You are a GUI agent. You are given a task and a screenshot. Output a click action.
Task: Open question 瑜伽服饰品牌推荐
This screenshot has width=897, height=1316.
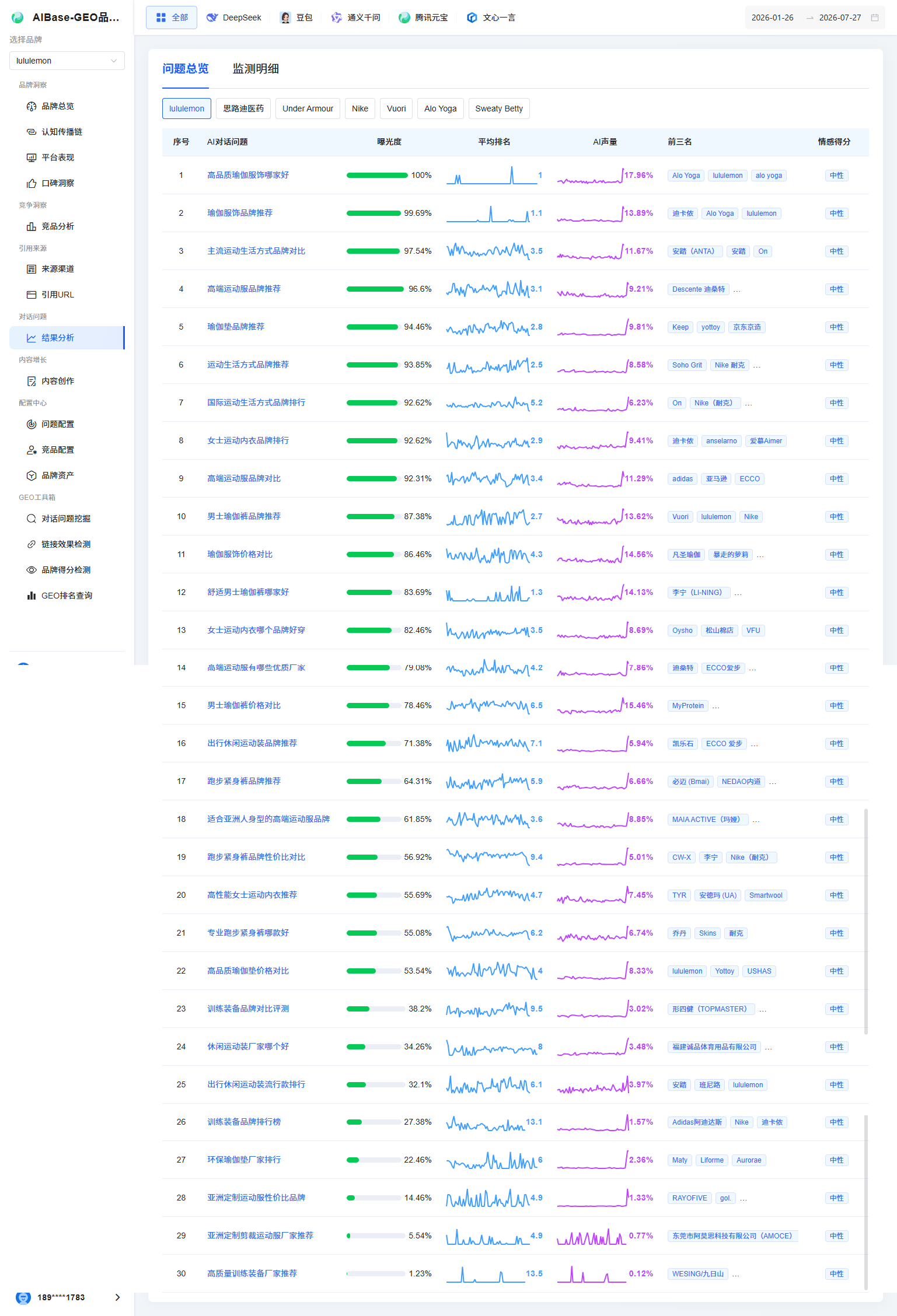(x=240, y=213)
